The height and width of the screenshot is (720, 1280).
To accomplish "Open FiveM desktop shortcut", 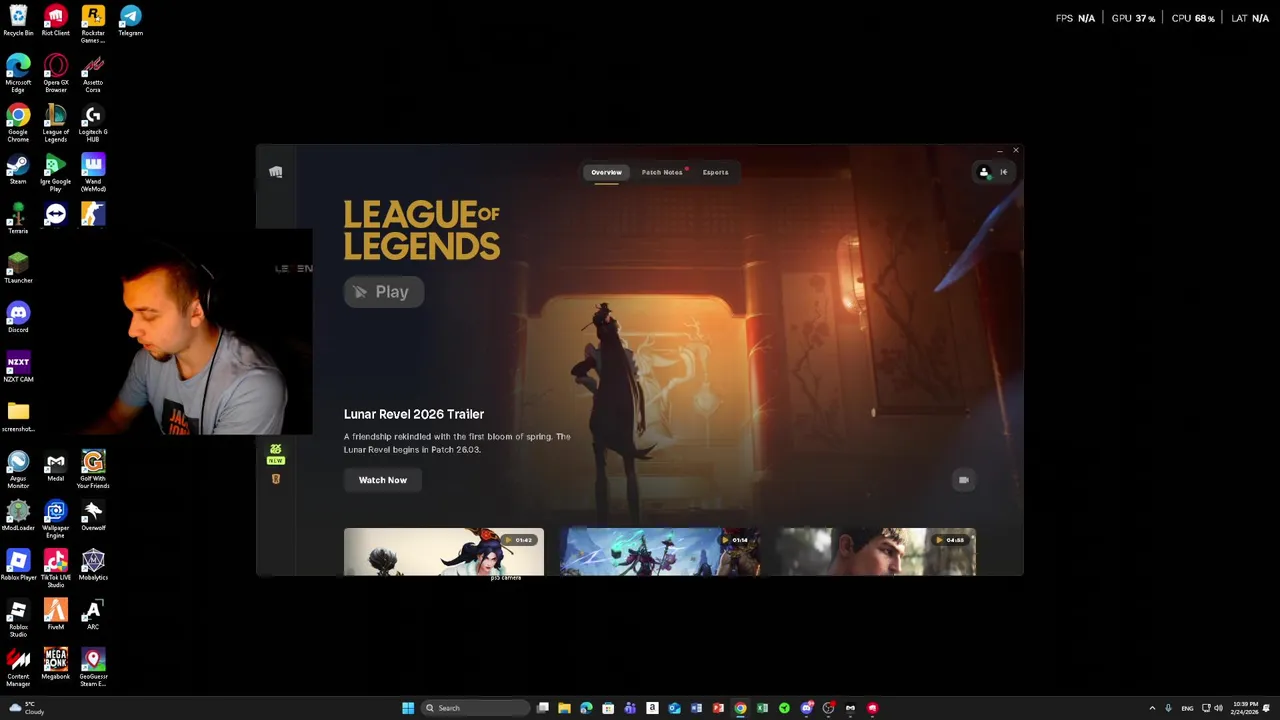I will tap(55, 615).
